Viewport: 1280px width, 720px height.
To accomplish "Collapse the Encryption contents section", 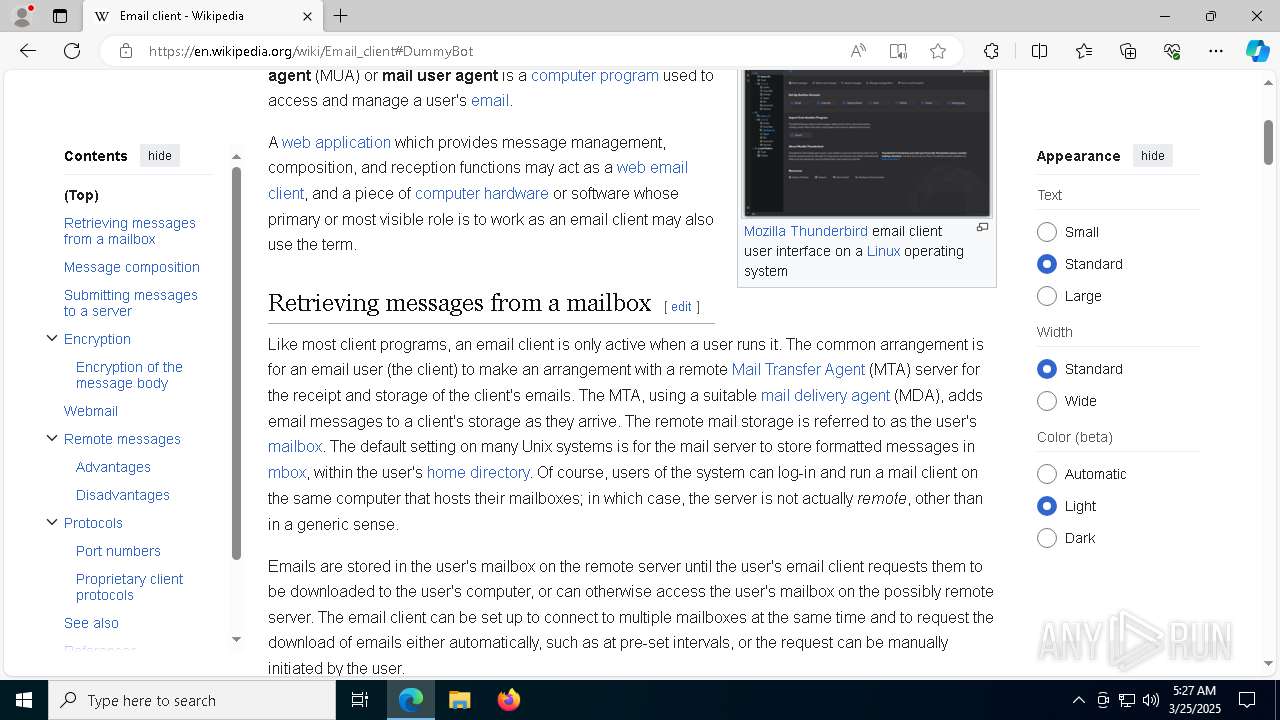I will 52,338.
